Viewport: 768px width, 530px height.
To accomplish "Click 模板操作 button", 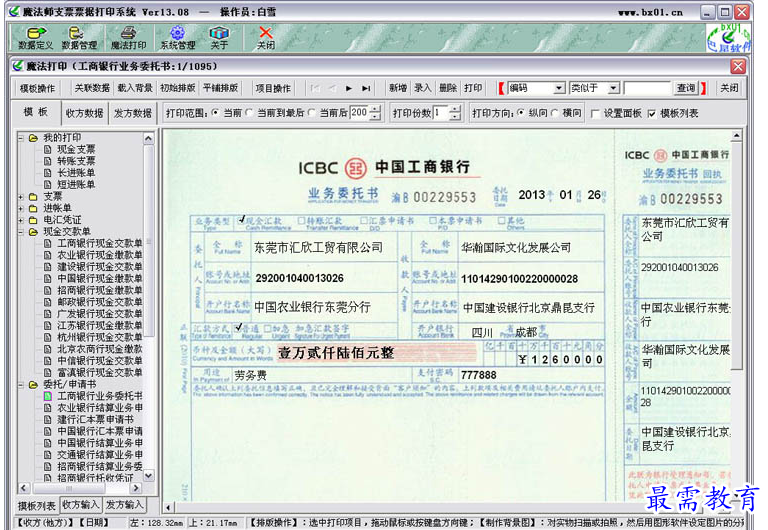I will coord(37,88).
